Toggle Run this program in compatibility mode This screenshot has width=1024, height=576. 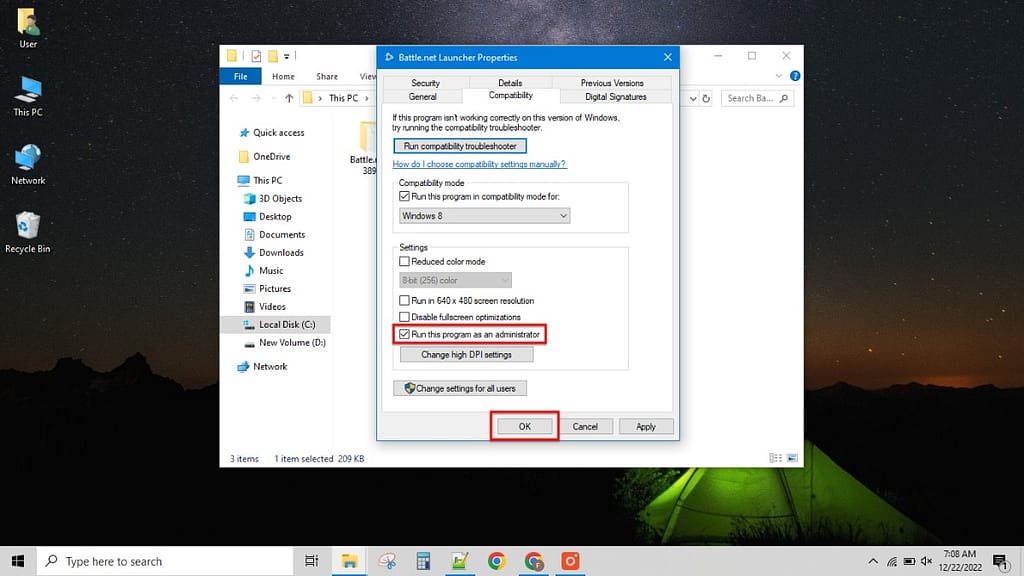coord(404,197)
